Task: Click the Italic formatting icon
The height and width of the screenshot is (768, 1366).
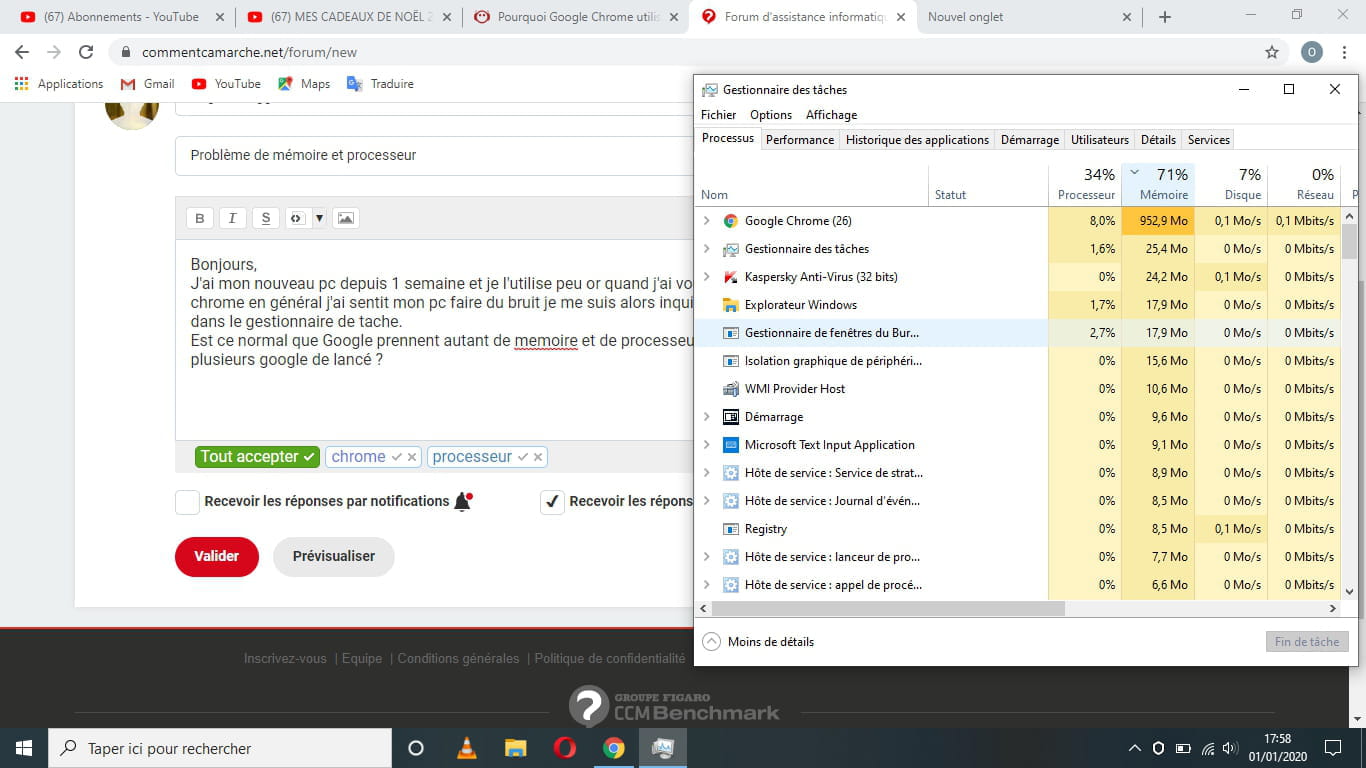Action: click(x=232, y=218)
